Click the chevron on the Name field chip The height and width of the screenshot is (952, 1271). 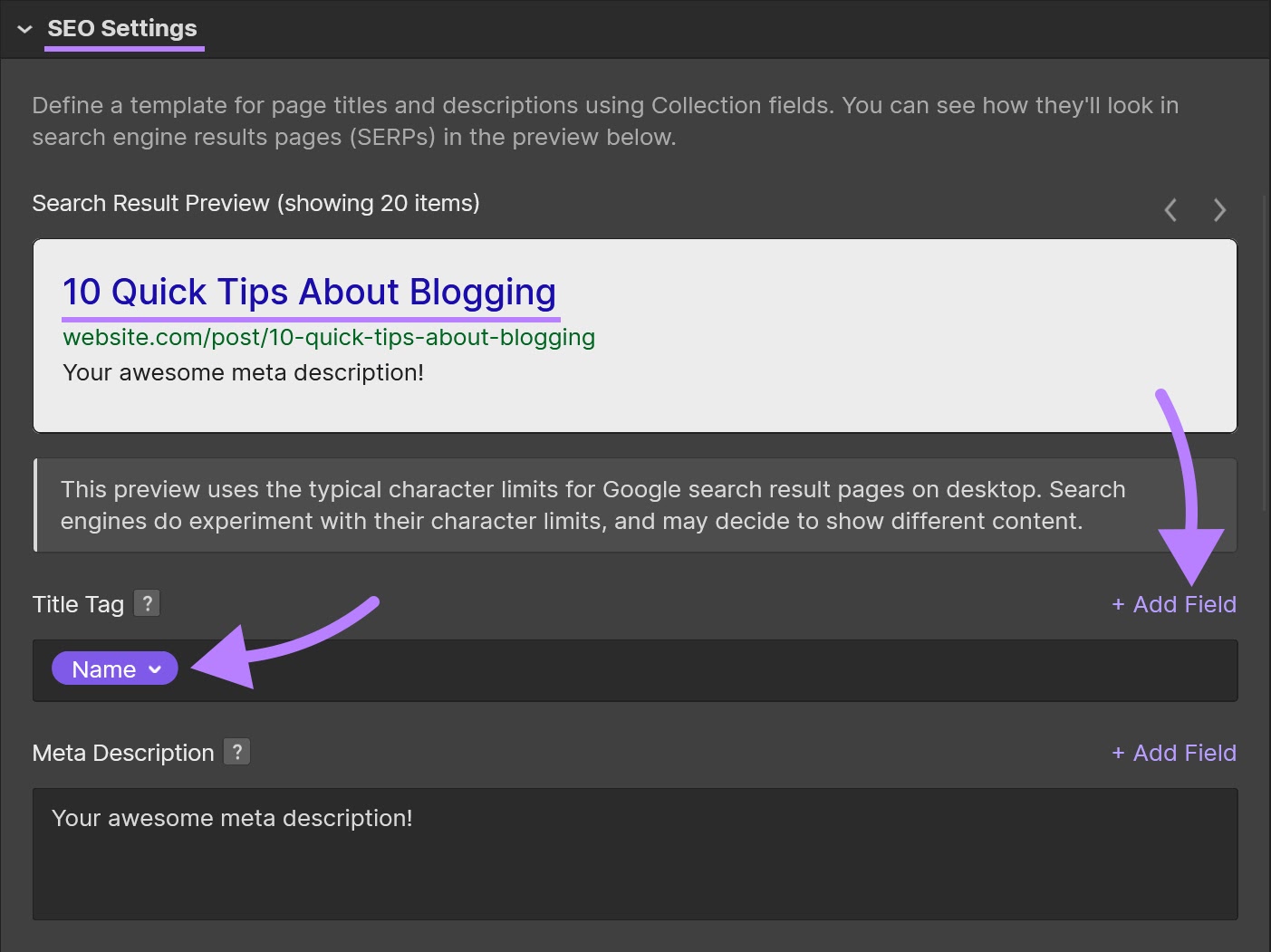pos(155,669)
